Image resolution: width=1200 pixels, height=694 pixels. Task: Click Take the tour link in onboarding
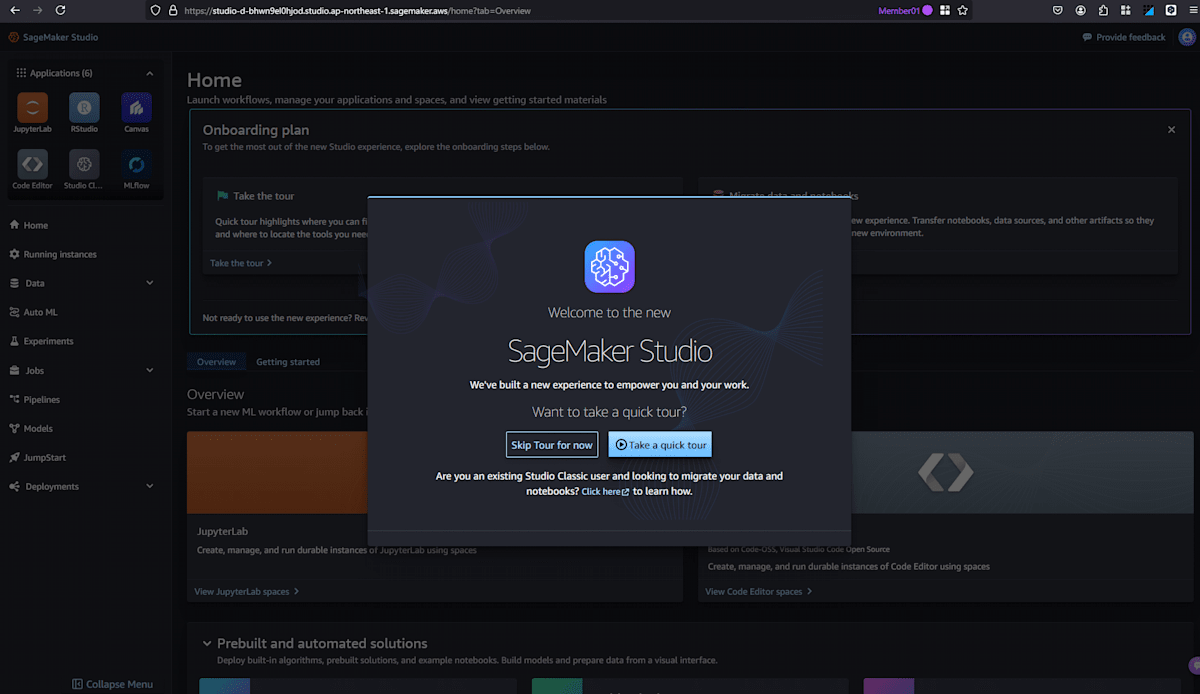point(240,263)
